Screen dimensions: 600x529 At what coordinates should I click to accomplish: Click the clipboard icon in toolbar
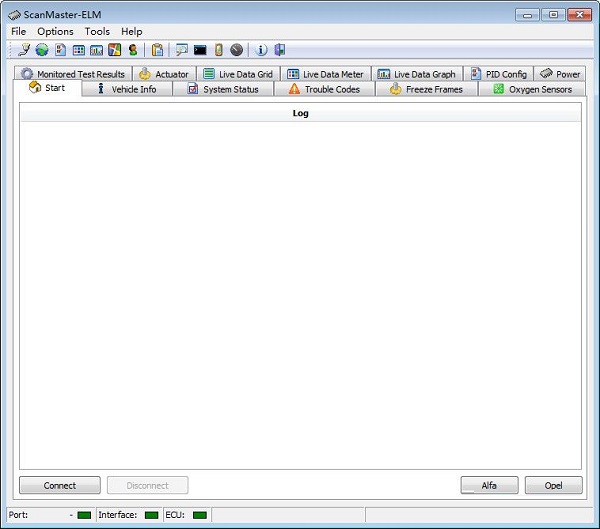point(157,50)
